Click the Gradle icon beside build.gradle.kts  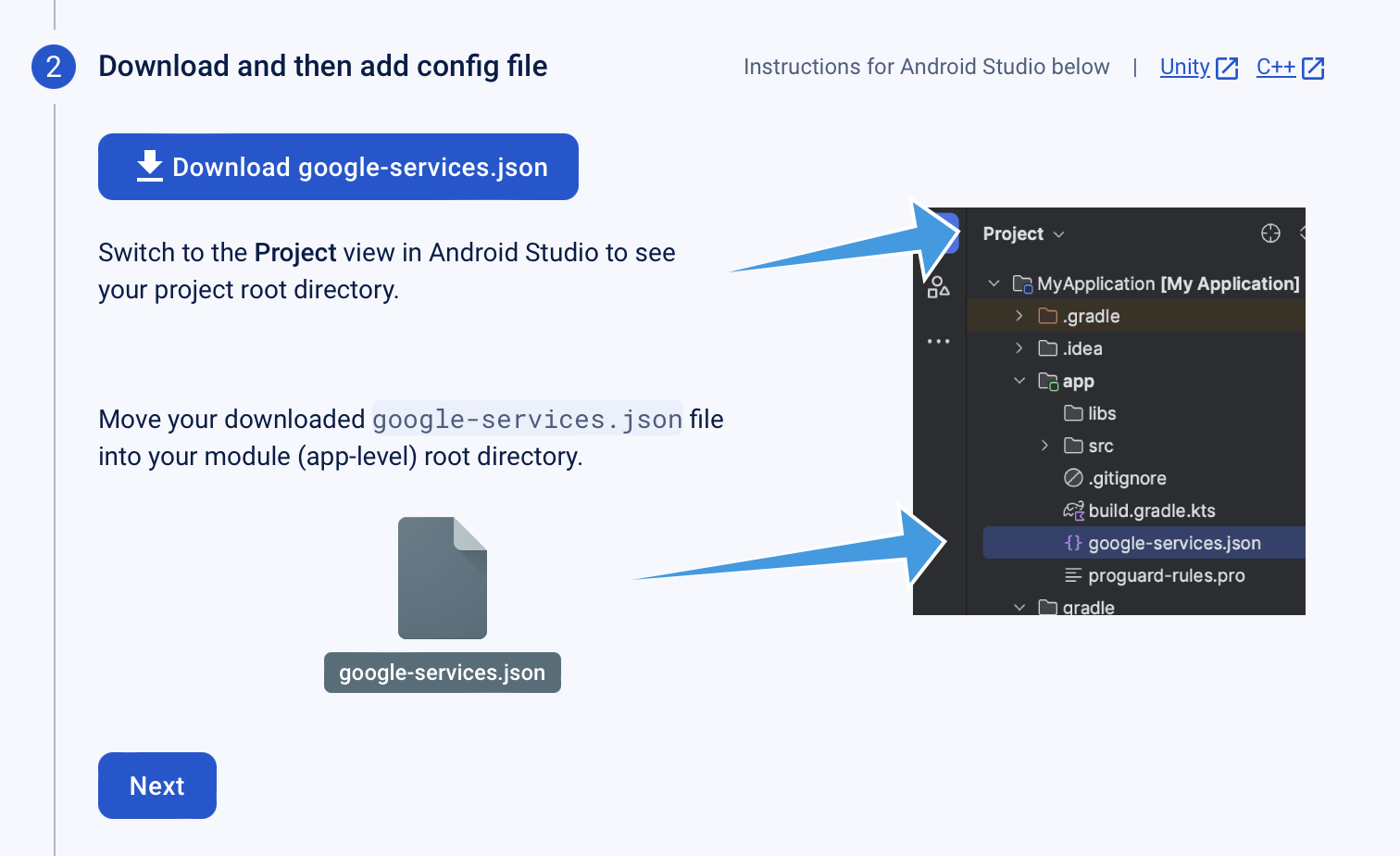(x=1072, y=510)
